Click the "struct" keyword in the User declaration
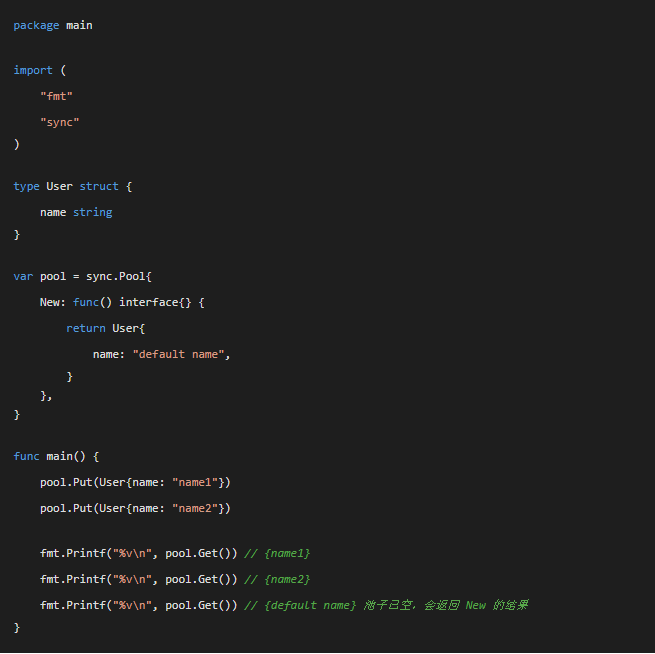Image resolution: width=655 pixels, height=654 pixels. (99, 186)
